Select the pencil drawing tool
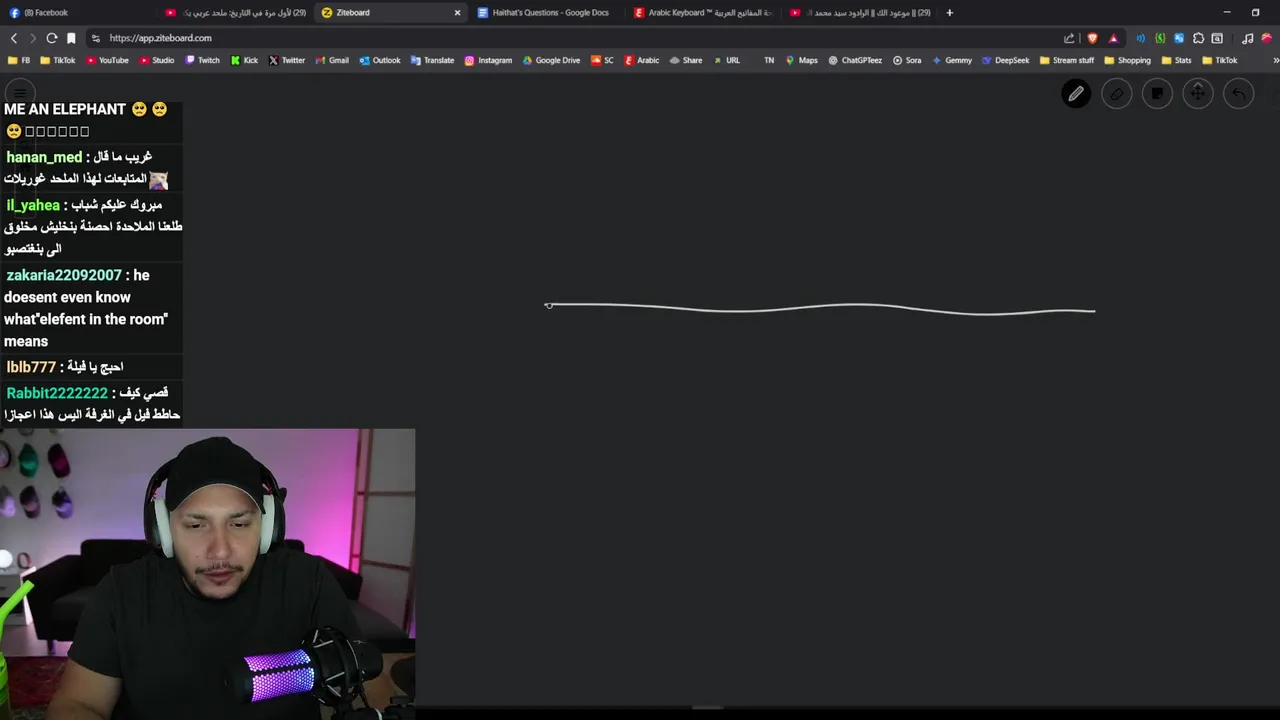Screen dimensions: 1280x720 (1076, 94)
